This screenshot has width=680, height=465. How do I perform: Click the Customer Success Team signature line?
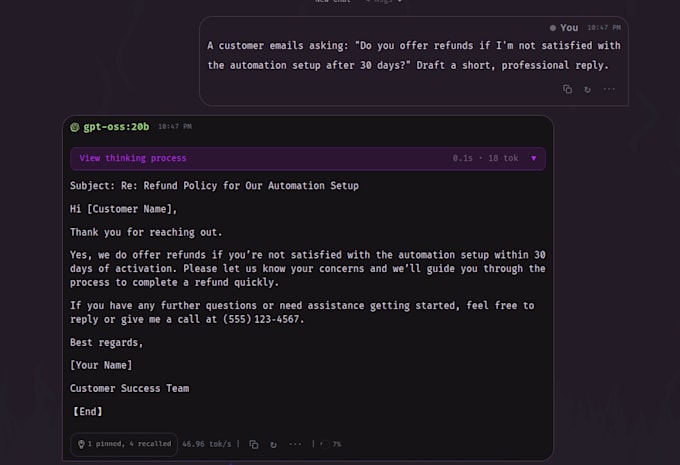129,389
